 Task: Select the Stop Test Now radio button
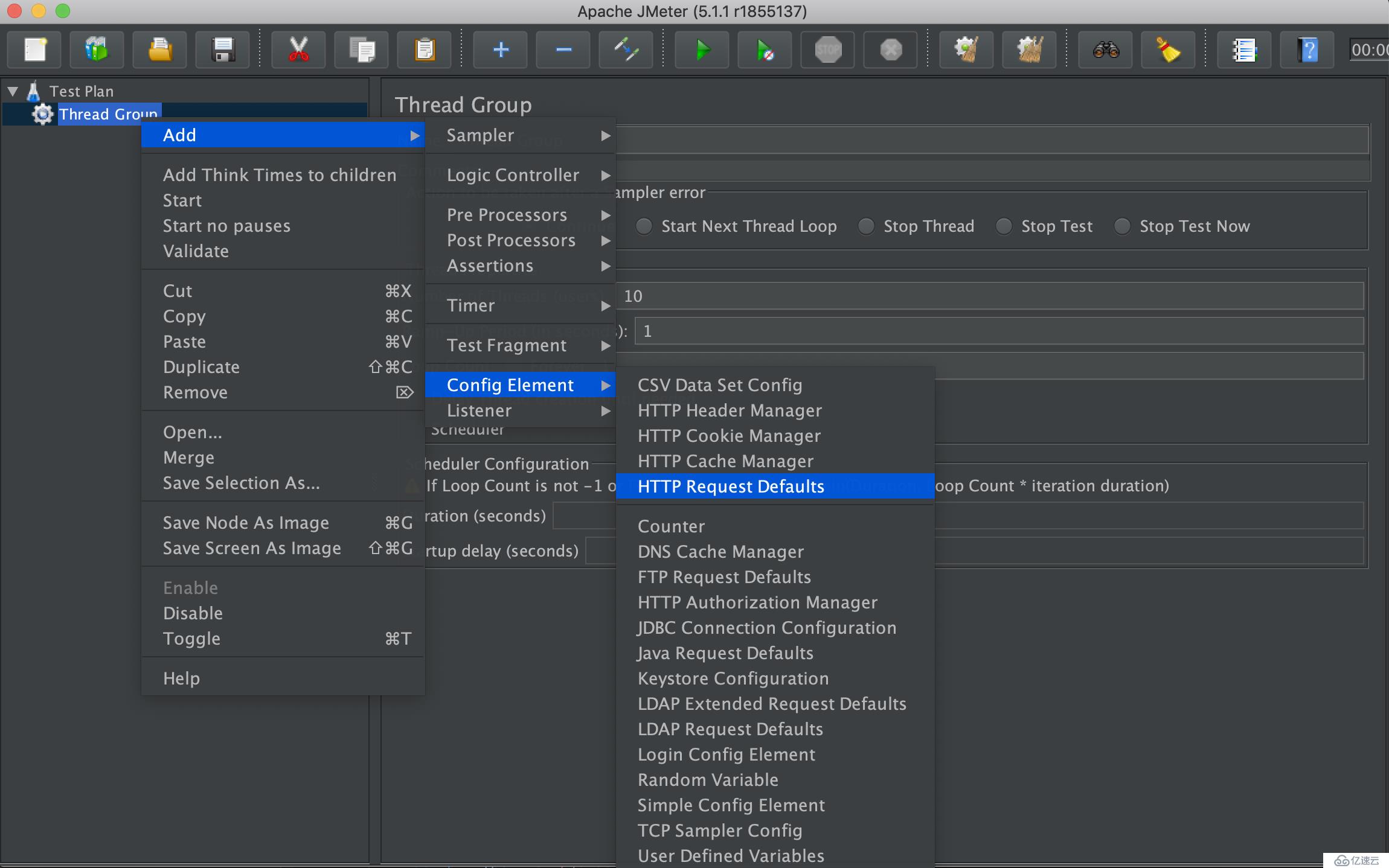click(x=1122, y=226)
